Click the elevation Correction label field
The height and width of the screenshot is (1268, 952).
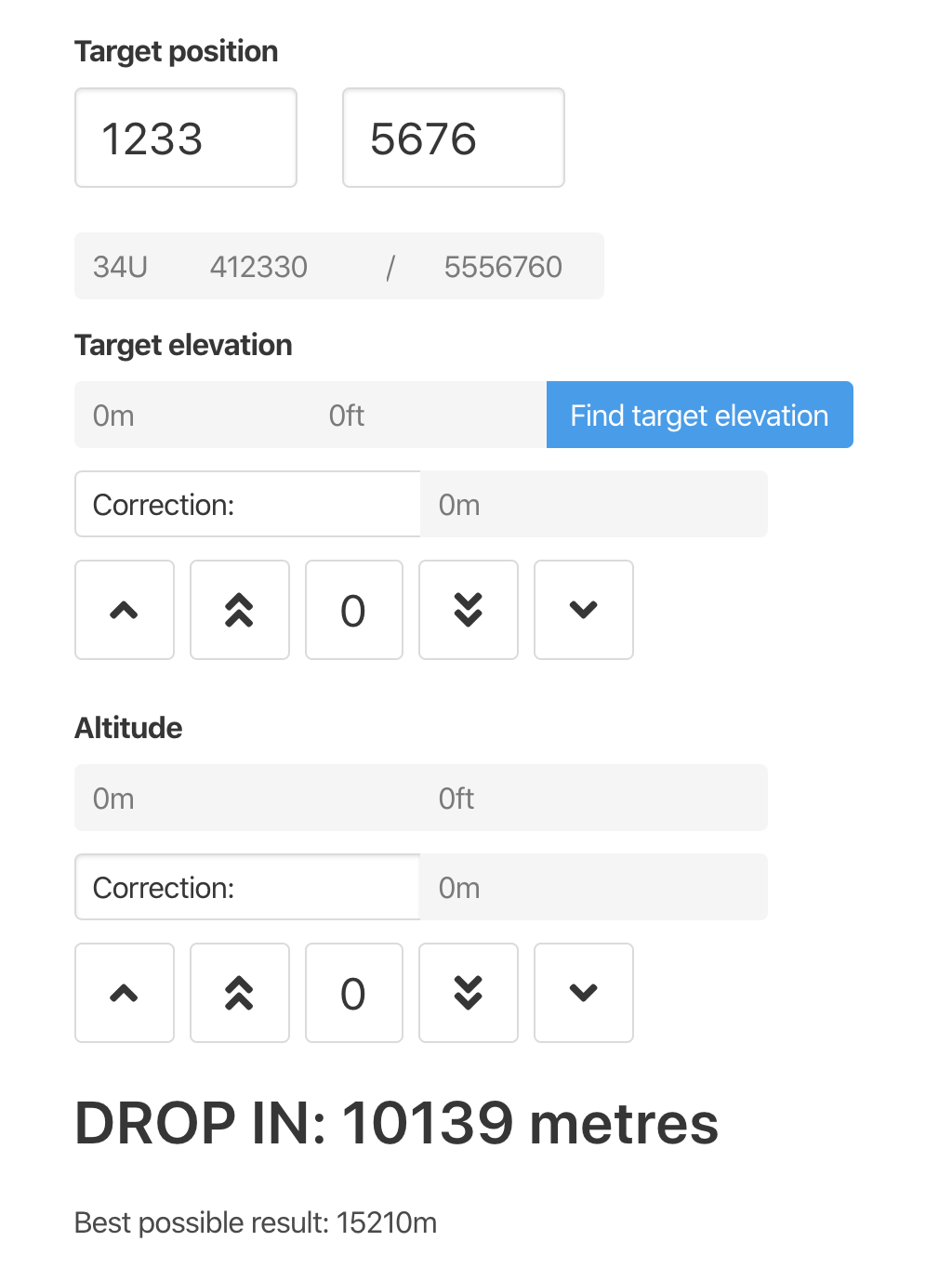[x=246, y=504]
